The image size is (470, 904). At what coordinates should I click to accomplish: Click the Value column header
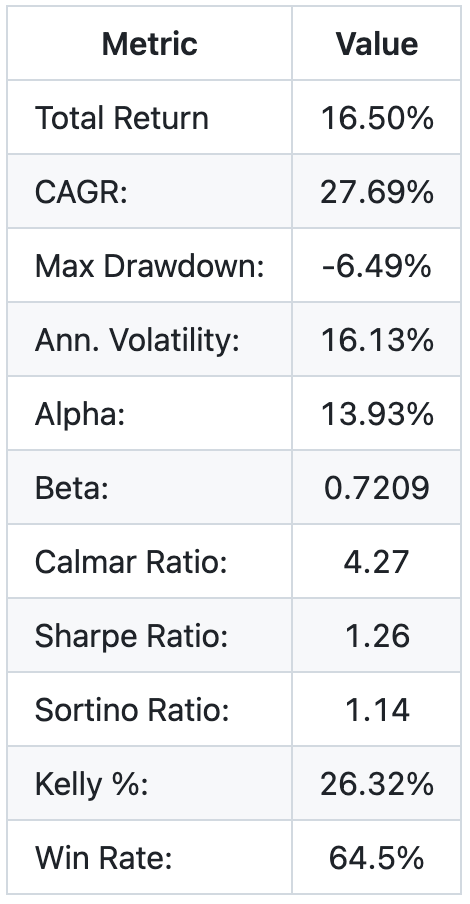(x=377, y=44)
